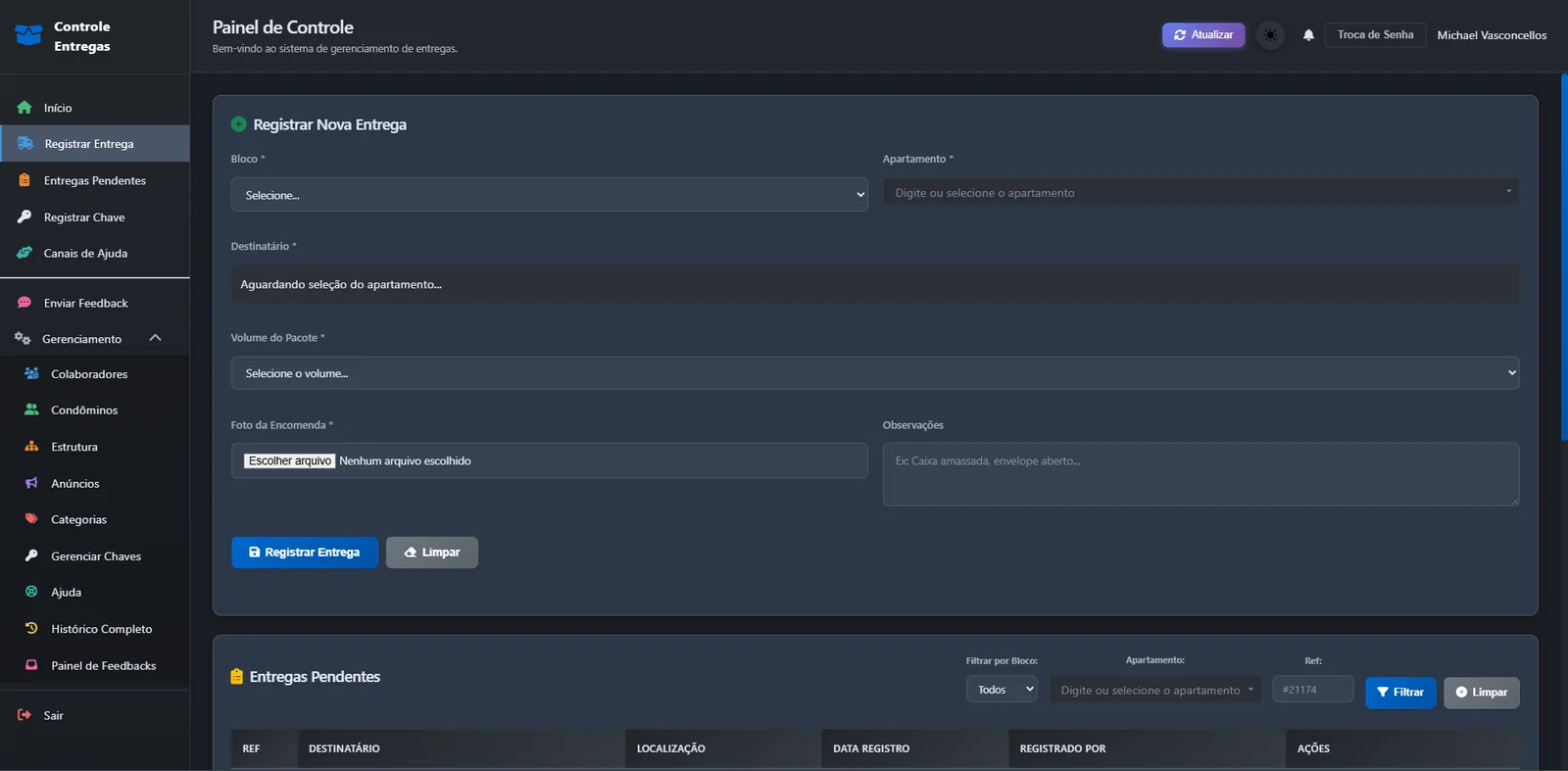Click the Anúncios megaphone icon
This screenshot has width=1568, height=771.
[x=31, y=483]
